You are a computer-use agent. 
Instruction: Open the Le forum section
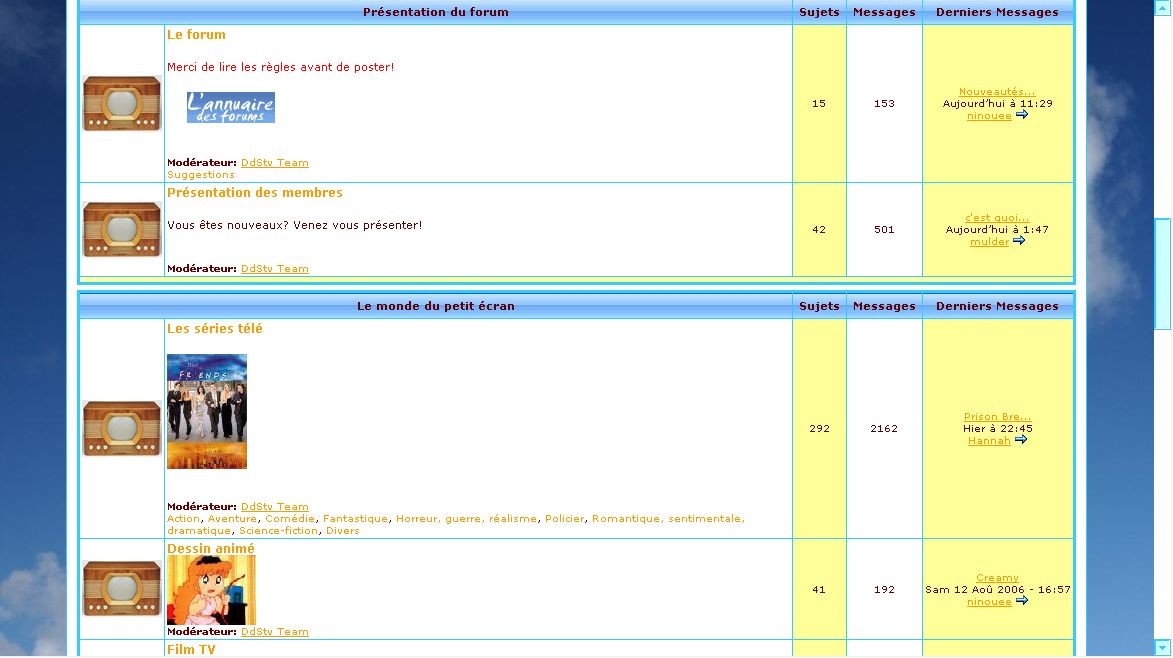point(196,34)
